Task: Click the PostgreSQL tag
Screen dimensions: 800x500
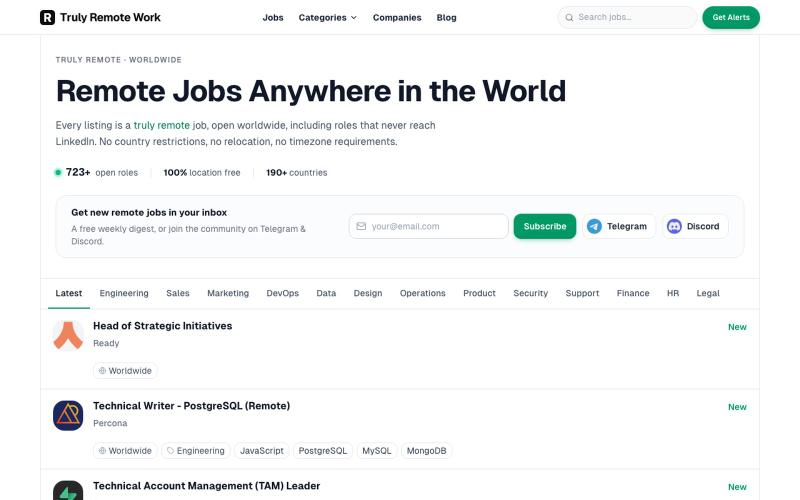Action: point(322,451)
